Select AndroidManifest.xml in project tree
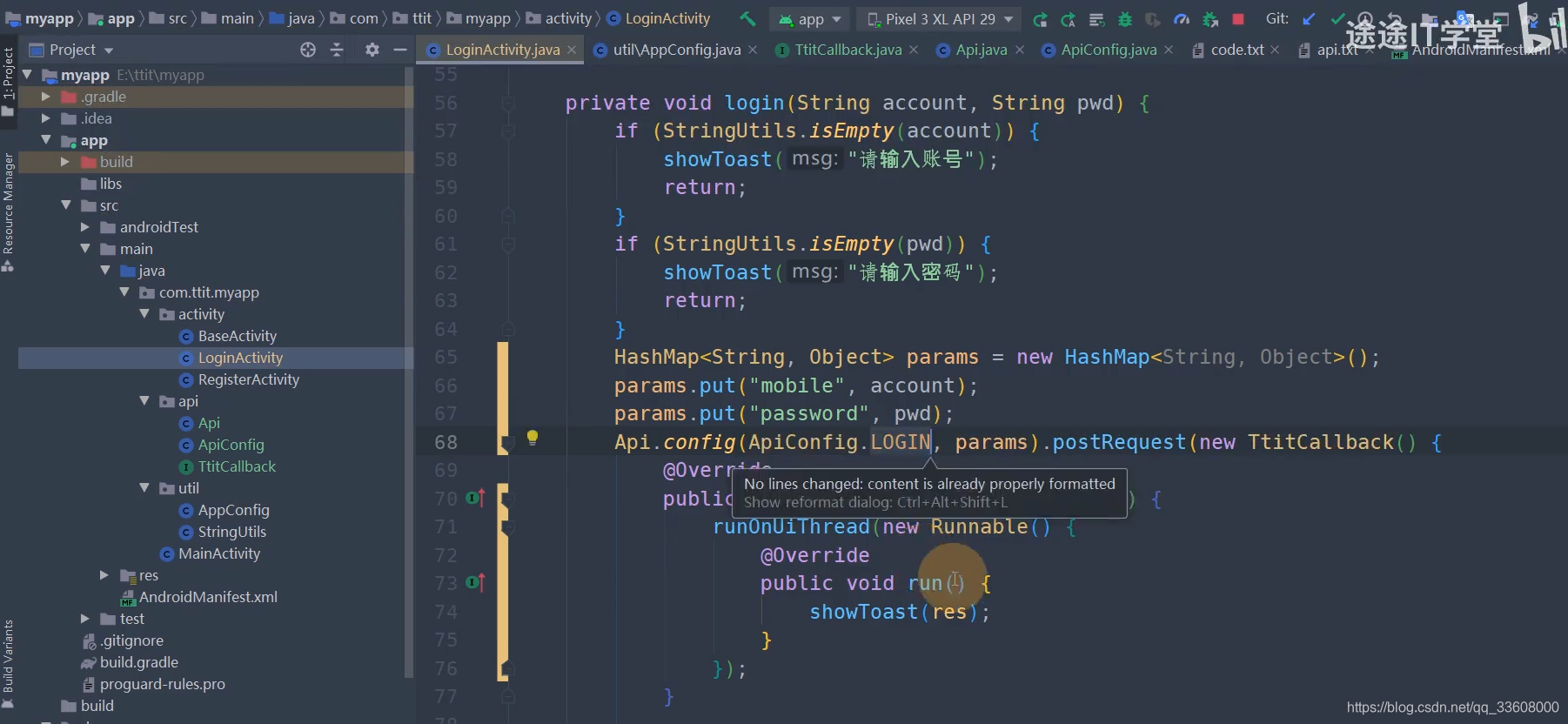 click(x=199, y=597)
